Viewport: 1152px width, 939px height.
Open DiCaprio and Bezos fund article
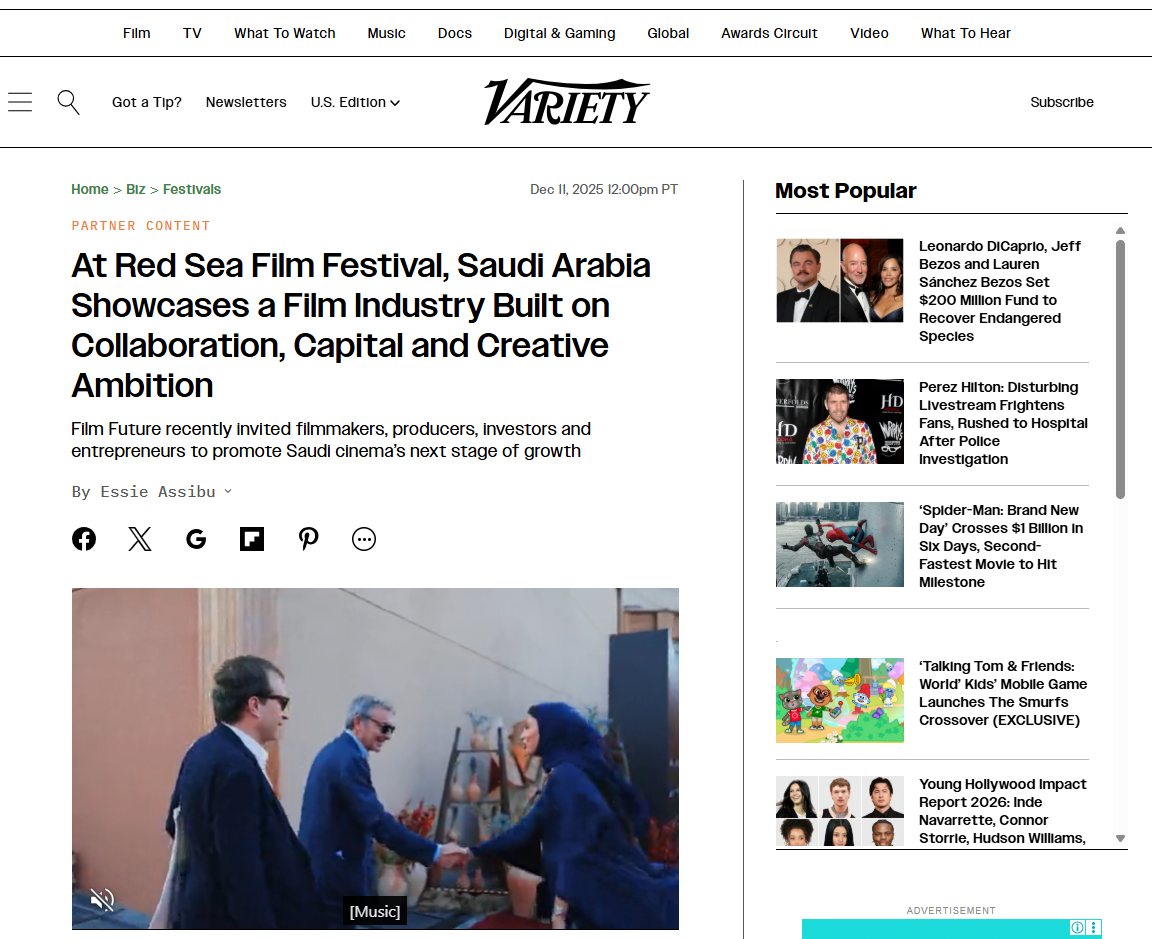(999, 291)
